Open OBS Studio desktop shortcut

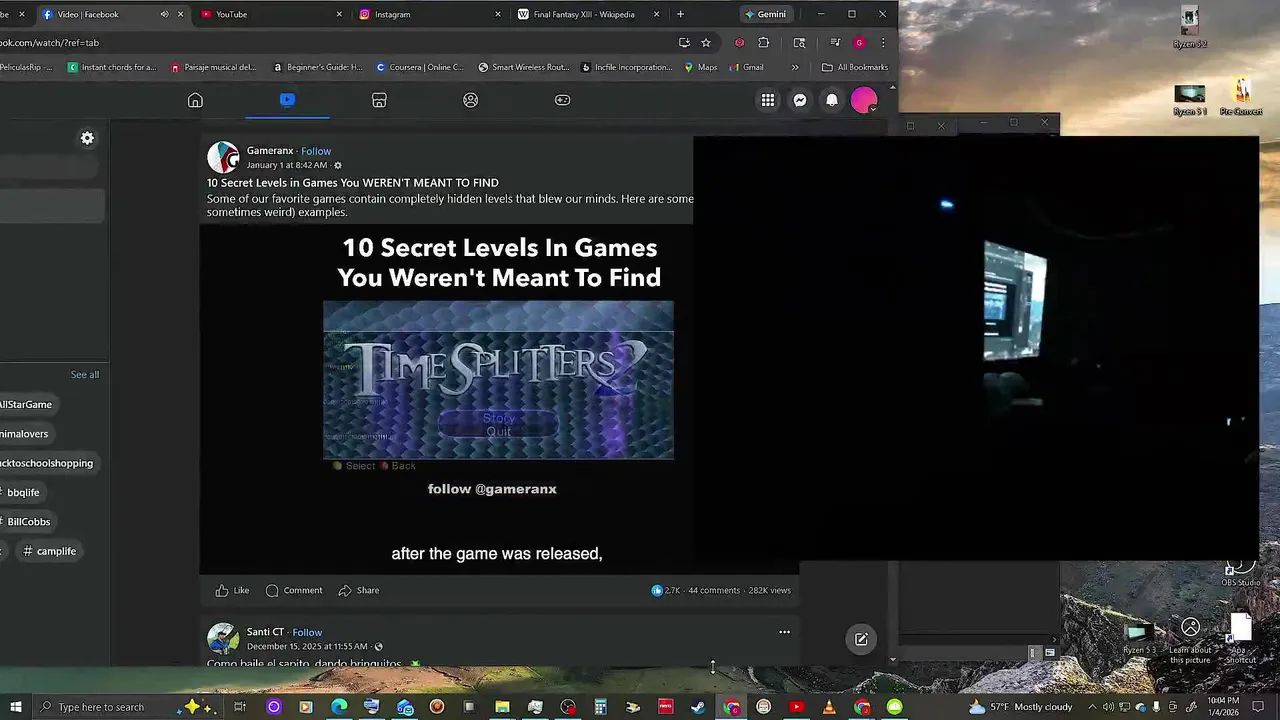pos(1241,572)
